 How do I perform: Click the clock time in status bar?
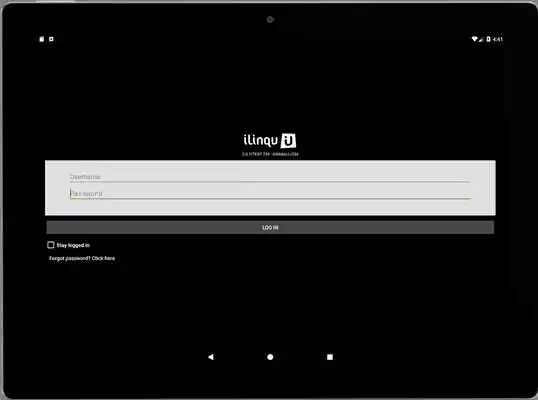coord(498,39)
